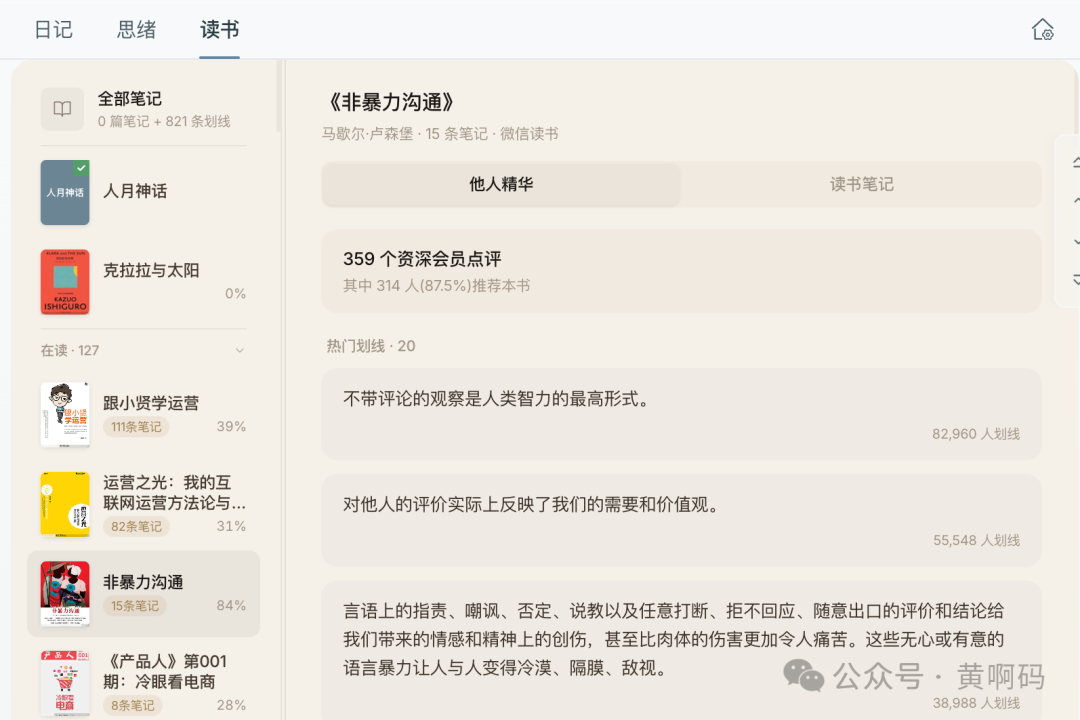Click the 82,960 人划线 count
Image resolution: width=1080 pixels, height=720 pixels.
click(x=976, y=434)
